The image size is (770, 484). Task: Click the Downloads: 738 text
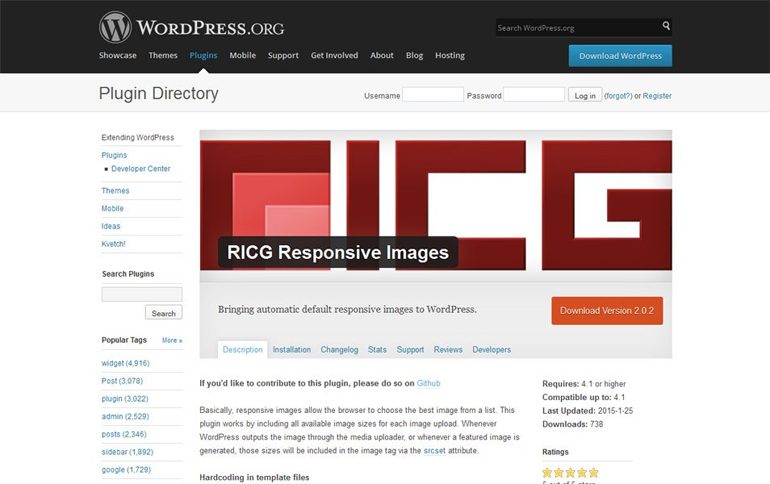coord(573,424)
